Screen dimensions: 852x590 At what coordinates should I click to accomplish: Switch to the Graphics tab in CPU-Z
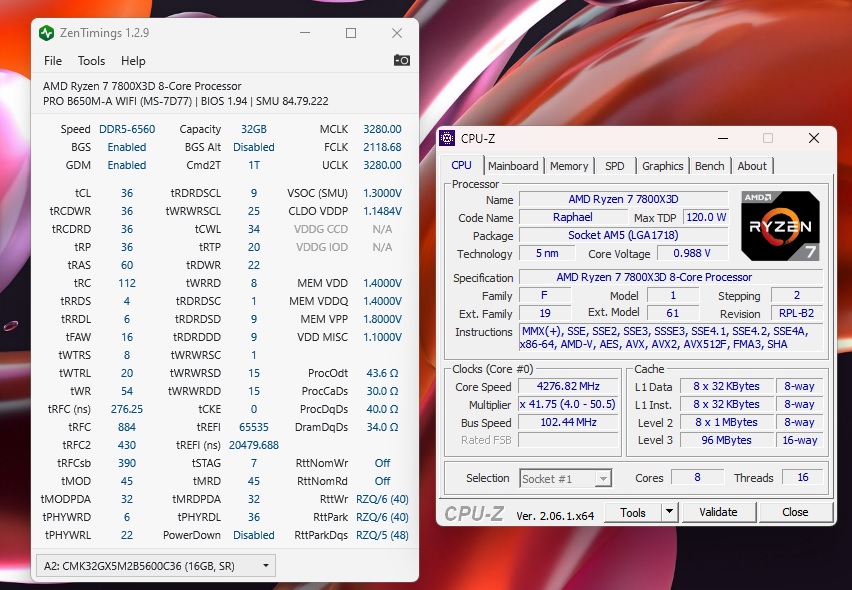(x=662, y=166)
